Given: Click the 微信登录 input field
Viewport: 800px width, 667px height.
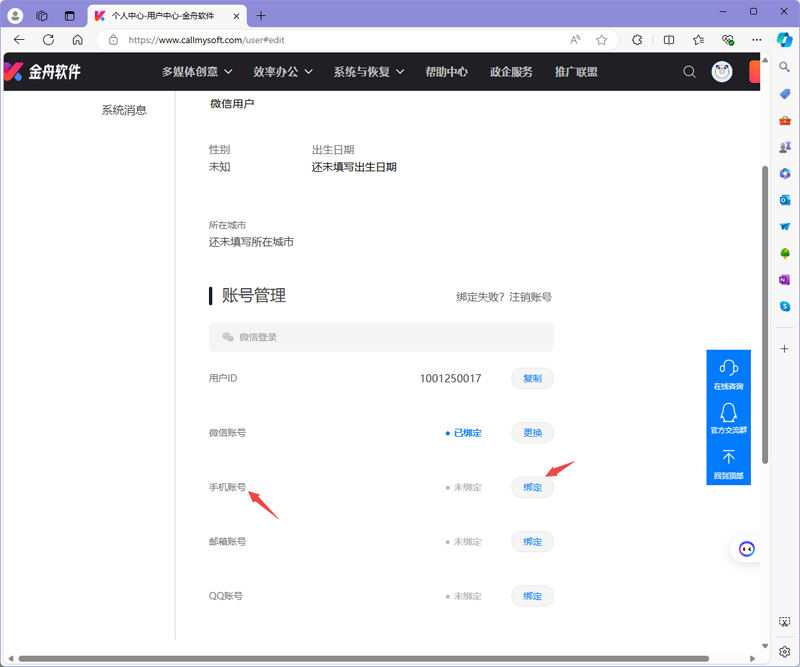Looking at the screenshot, I should pyautogui.click(x=380, y=337).
